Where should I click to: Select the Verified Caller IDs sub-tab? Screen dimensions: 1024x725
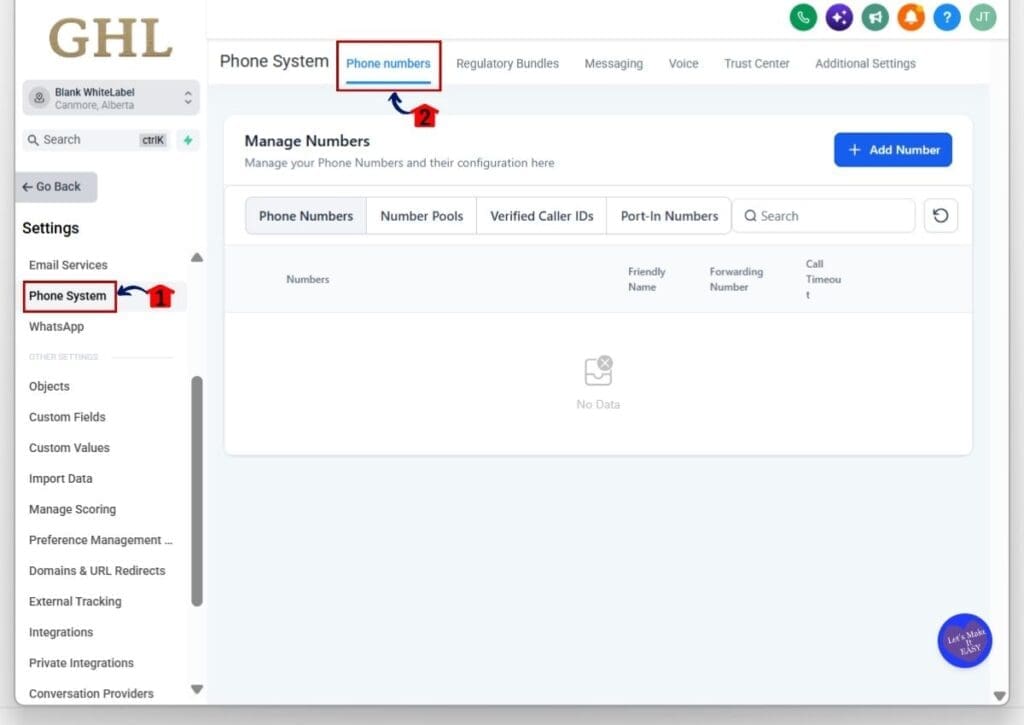541,216
